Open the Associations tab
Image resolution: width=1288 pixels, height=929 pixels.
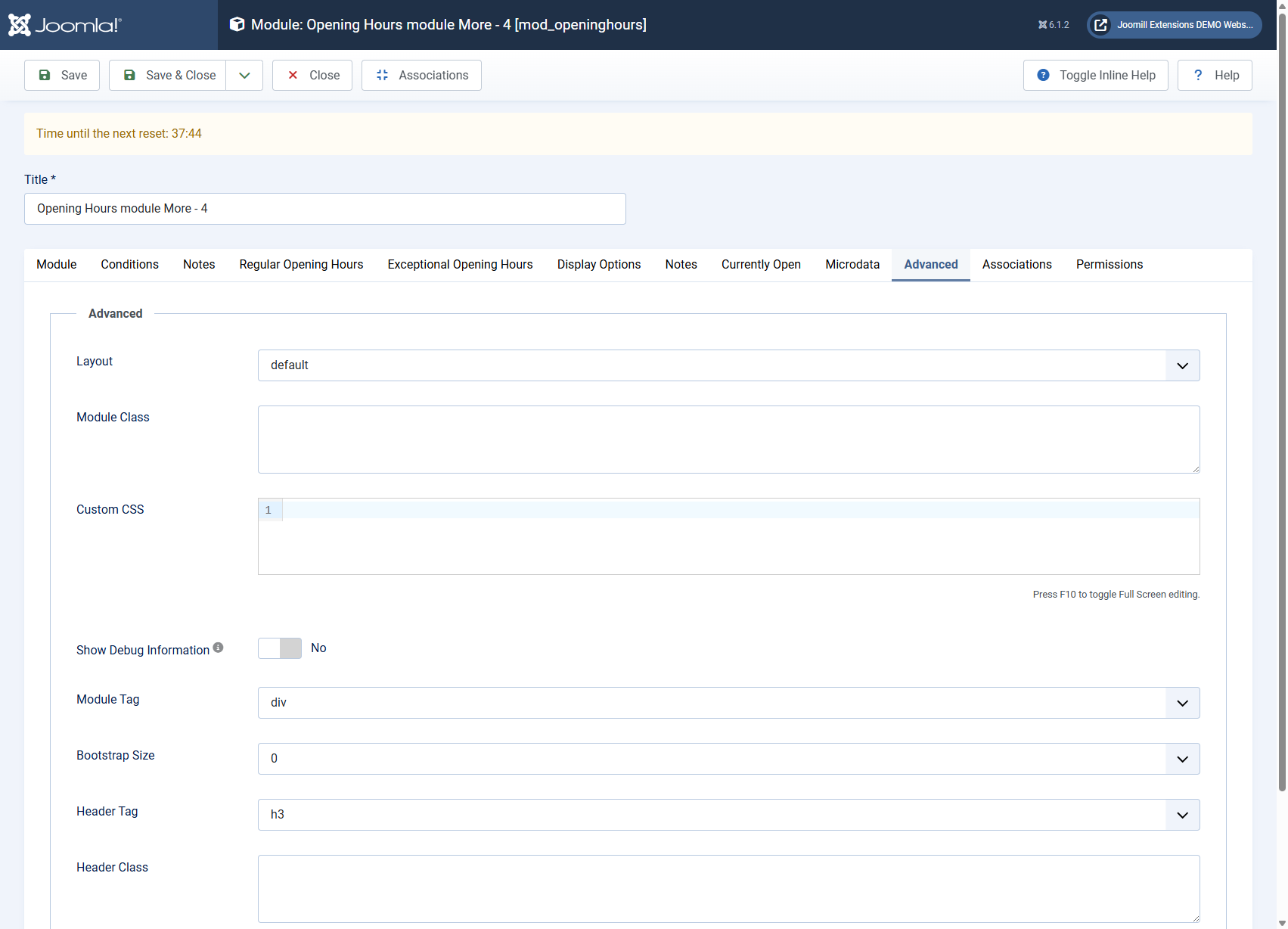1017,265
